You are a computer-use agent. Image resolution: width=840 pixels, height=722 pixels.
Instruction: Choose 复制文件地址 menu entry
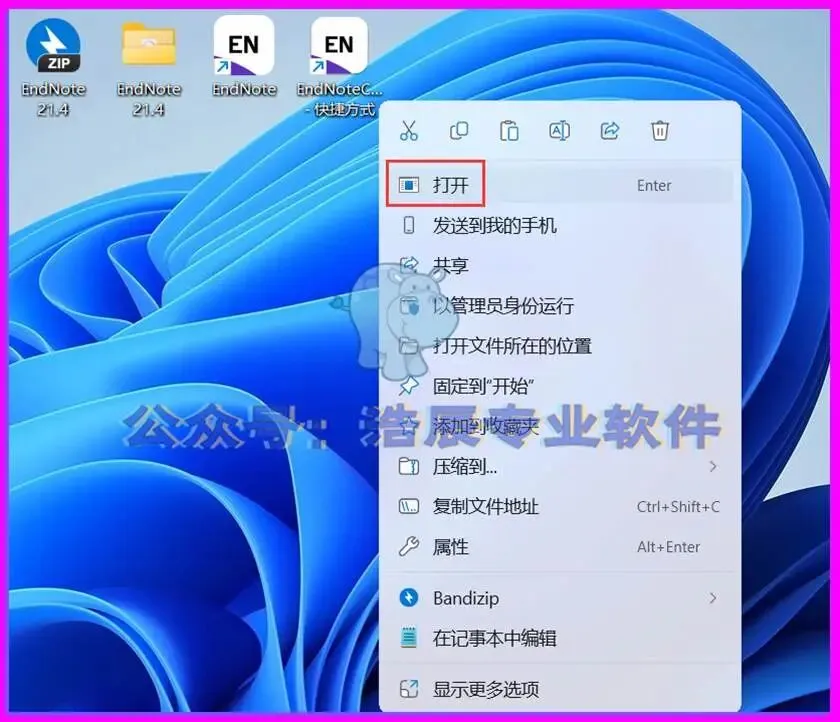tap(559, 507)
